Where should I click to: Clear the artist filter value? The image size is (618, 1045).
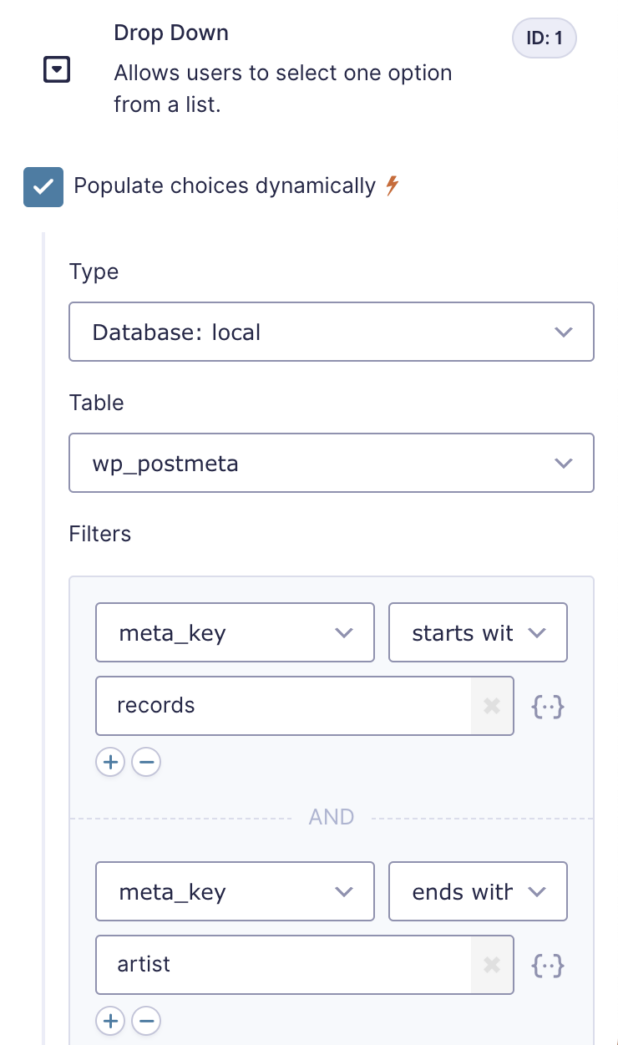(491, 965)
